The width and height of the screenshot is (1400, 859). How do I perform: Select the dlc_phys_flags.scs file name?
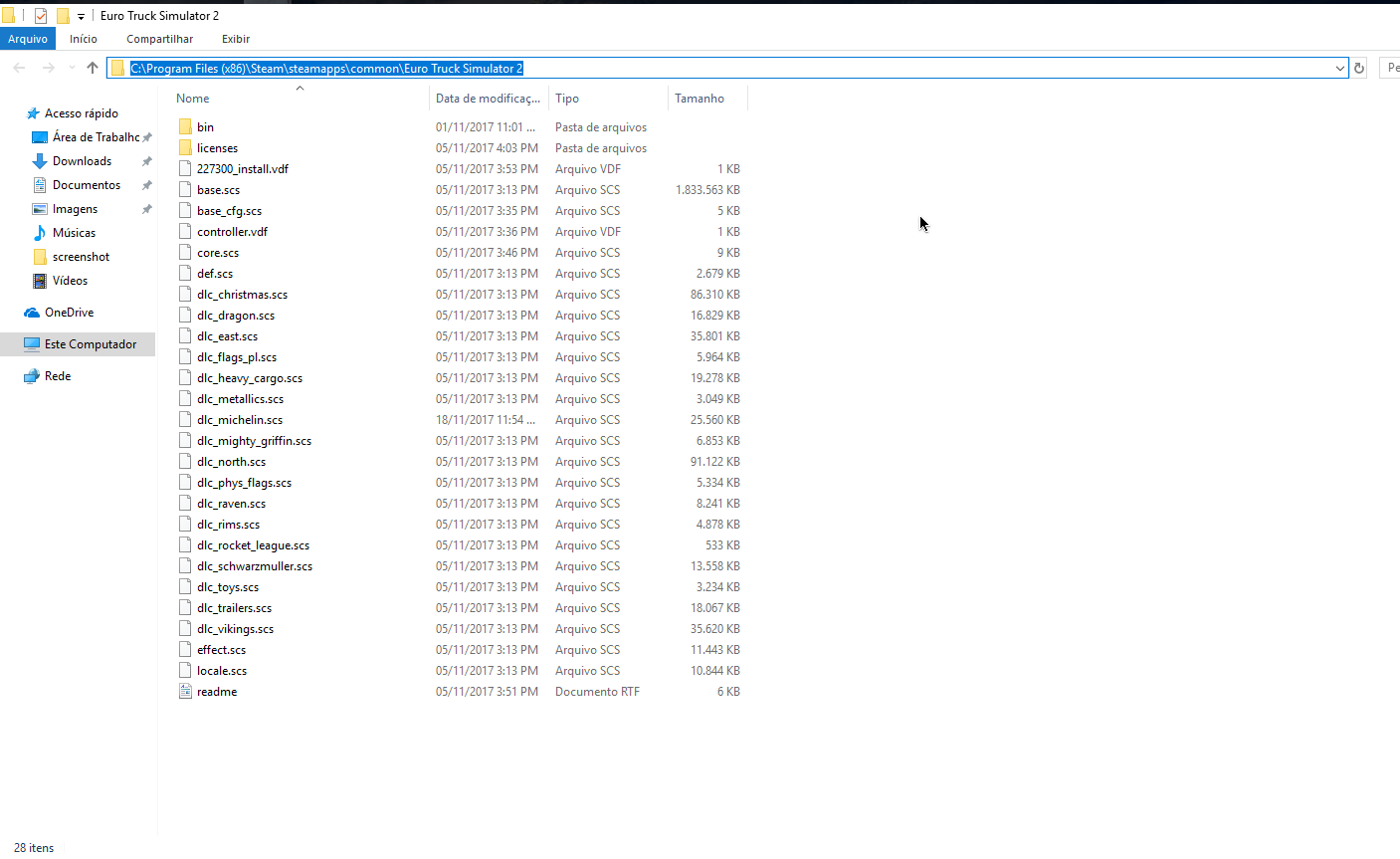[x=244, y=482]
